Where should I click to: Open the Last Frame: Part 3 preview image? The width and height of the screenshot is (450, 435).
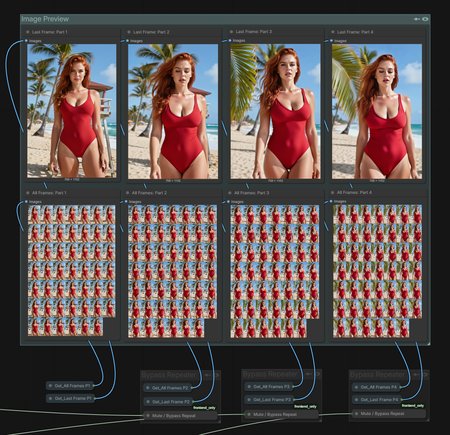coord(275,111)
